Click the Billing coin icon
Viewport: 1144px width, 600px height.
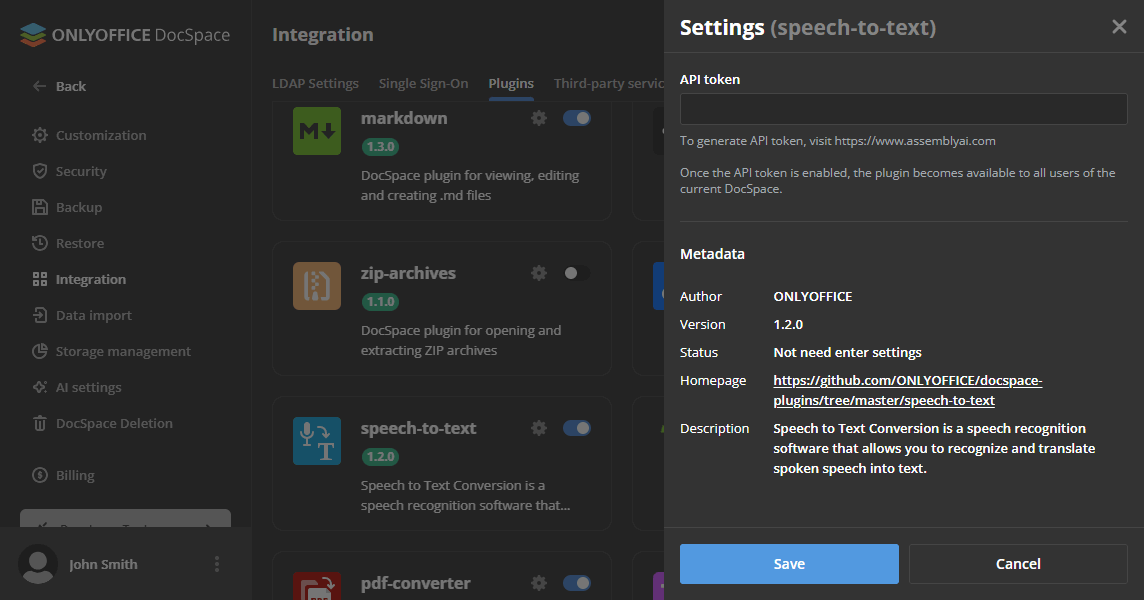(39, 475)
